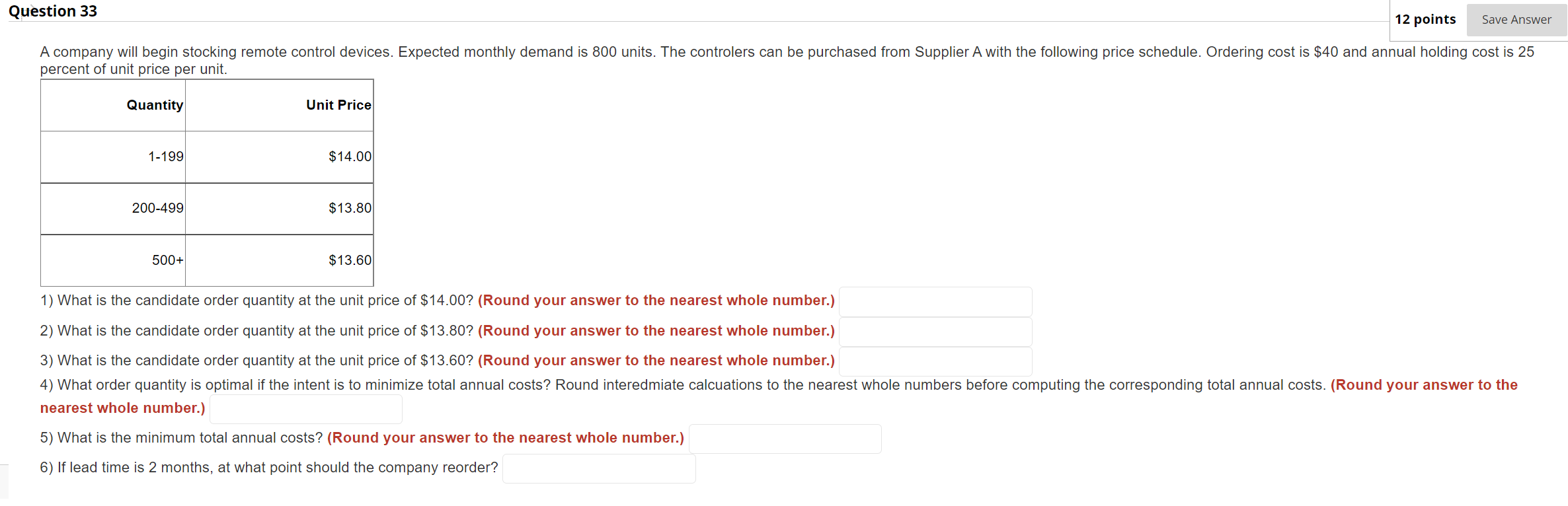The width and height of the screenshot is (1568, 506).
Task: Click the 500+ quantity cell
Action: pyautogui.click(x=167, y=260)
